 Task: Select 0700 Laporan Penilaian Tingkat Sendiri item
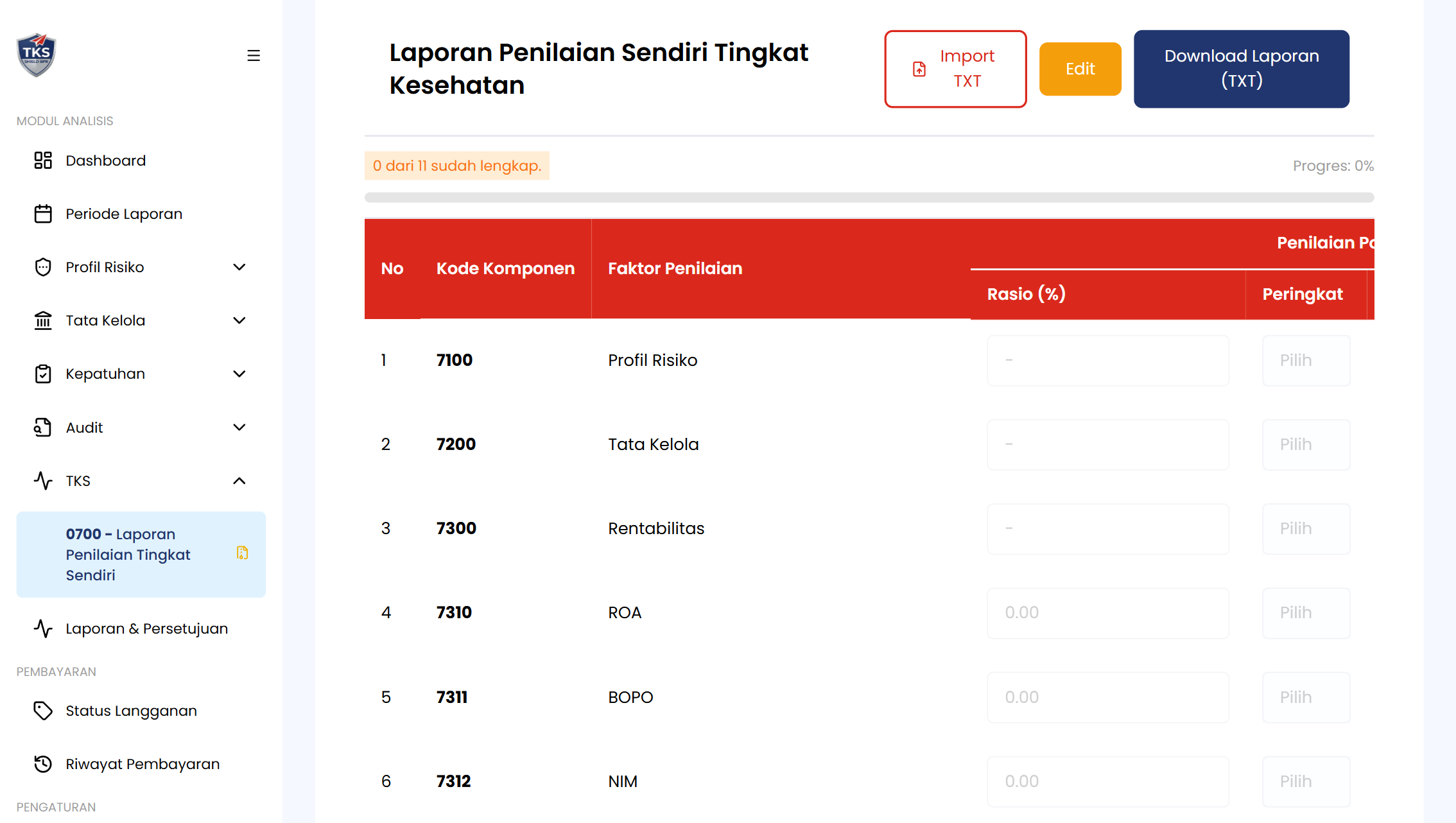click(128, 555)
